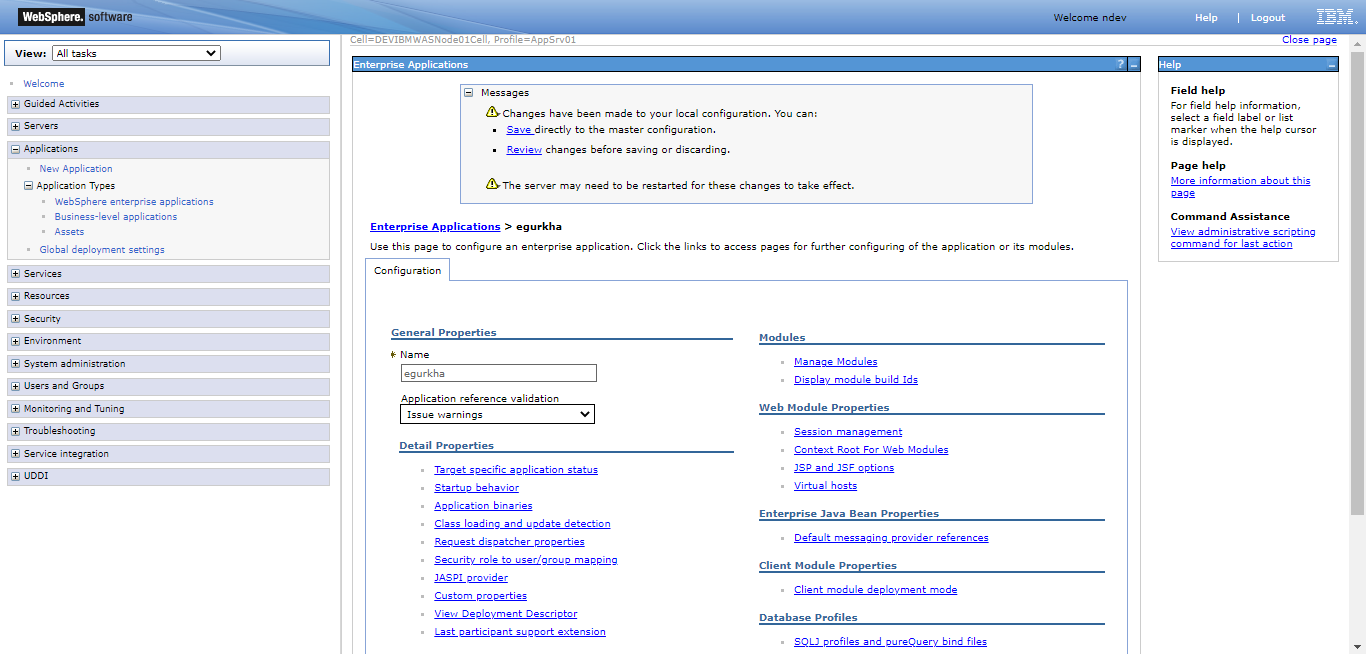1366x654 pixels.
Task: Expand the Servers navigation section
Action: click(x=15, y=126)
